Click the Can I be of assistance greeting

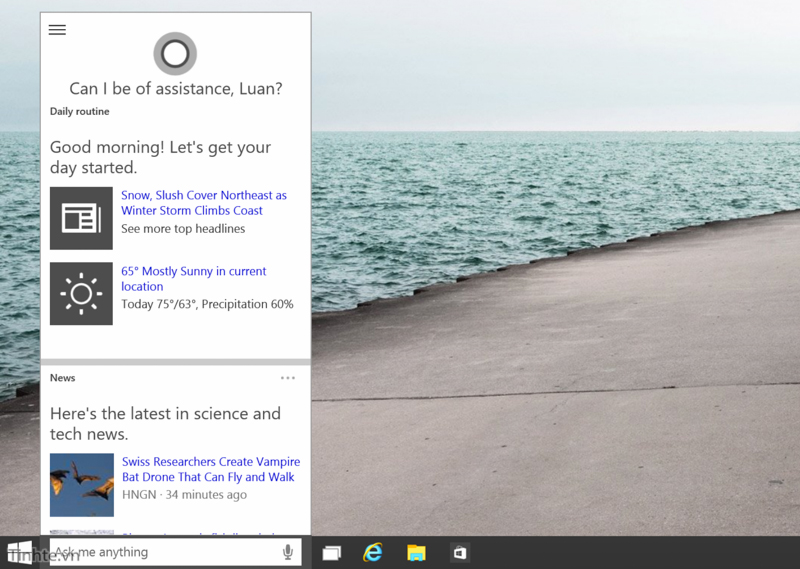176,89
